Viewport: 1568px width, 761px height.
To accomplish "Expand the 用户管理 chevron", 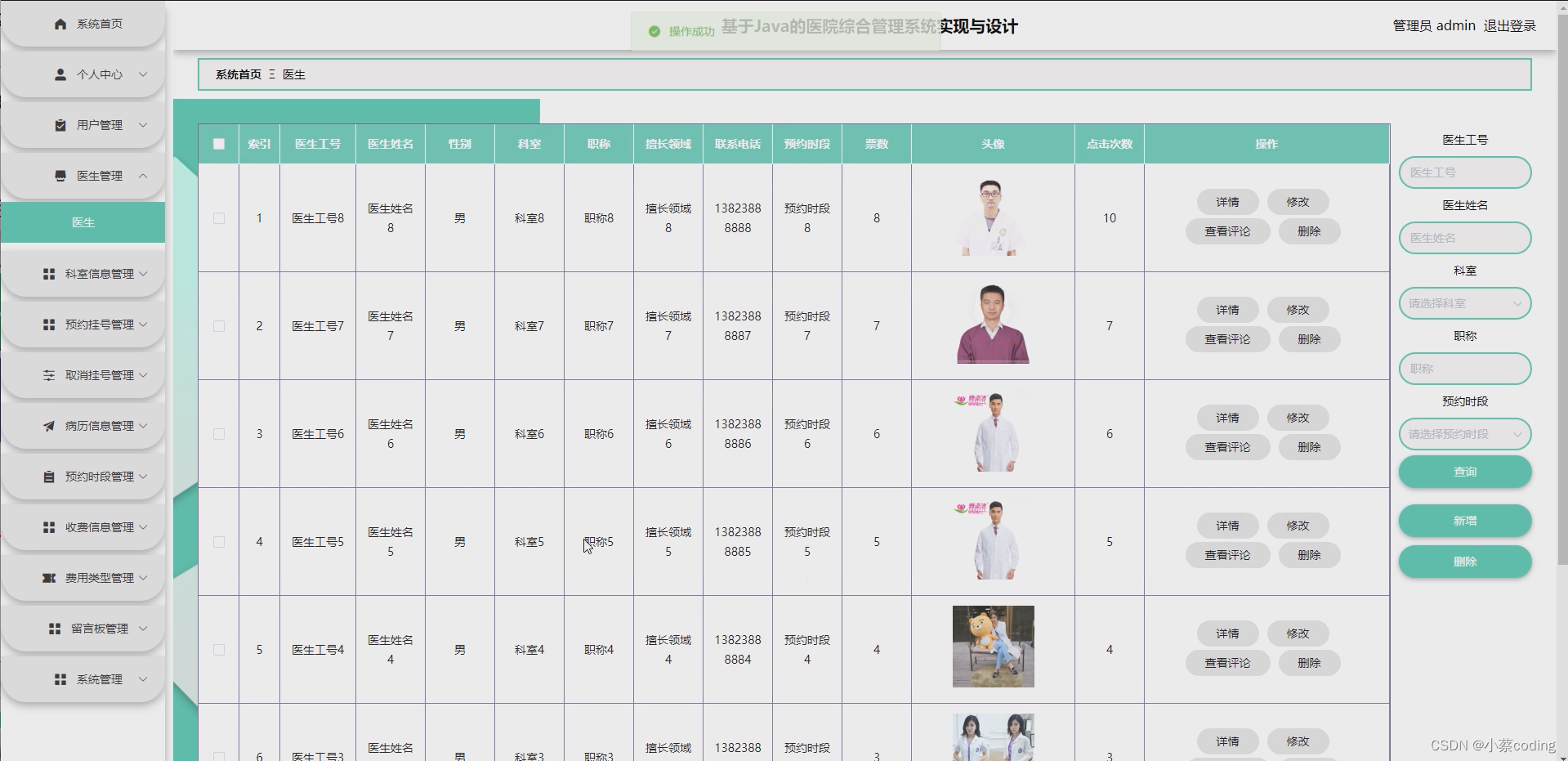I will click(143, 125).
